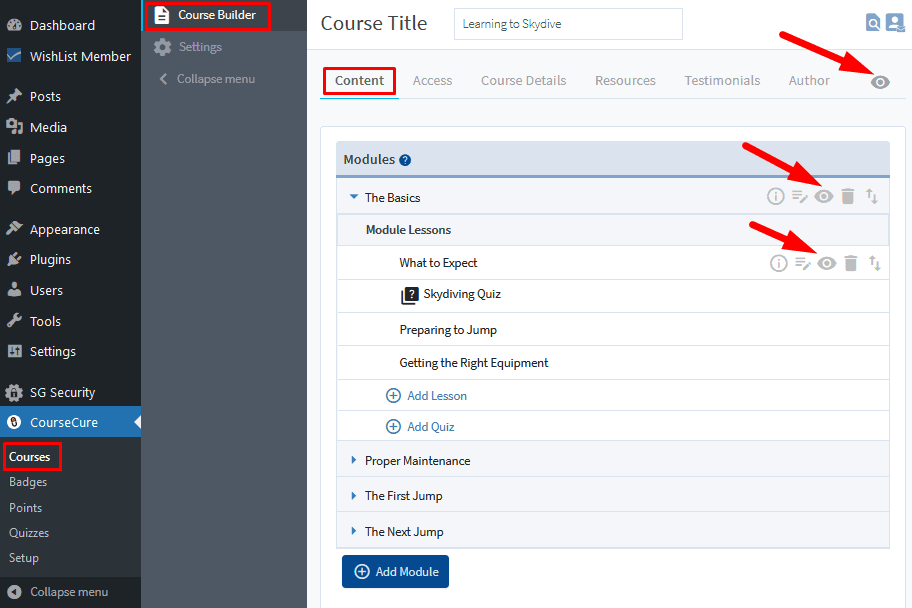Click the WishList Member icon
The image size is (912, 608).
[14, 55]
